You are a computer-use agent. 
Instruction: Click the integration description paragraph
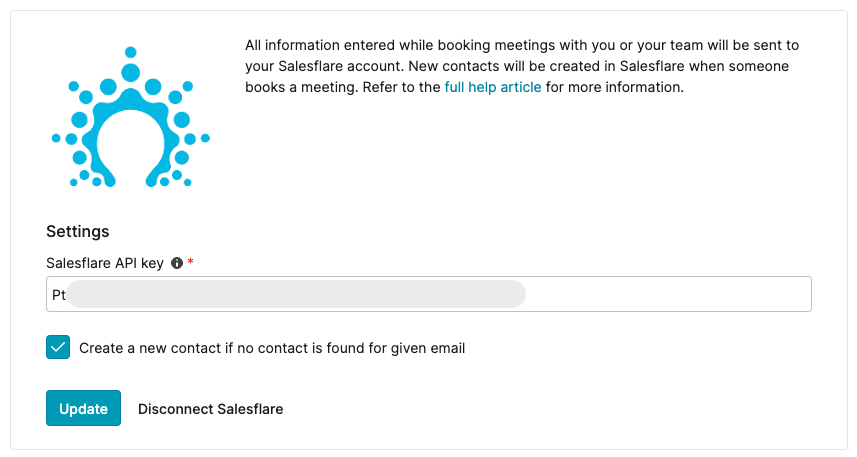(522, 66)
